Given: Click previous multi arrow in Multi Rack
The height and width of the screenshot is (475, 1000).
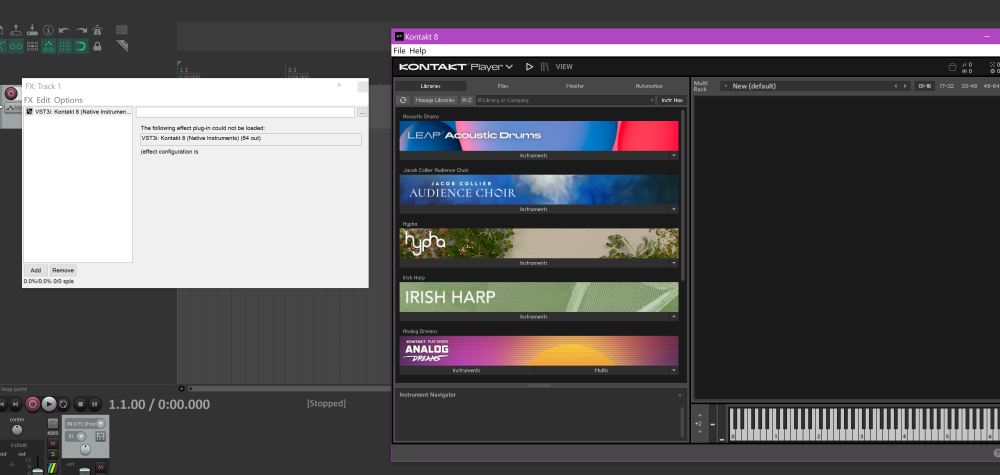Looking at the screenshot, I should 895,86.
